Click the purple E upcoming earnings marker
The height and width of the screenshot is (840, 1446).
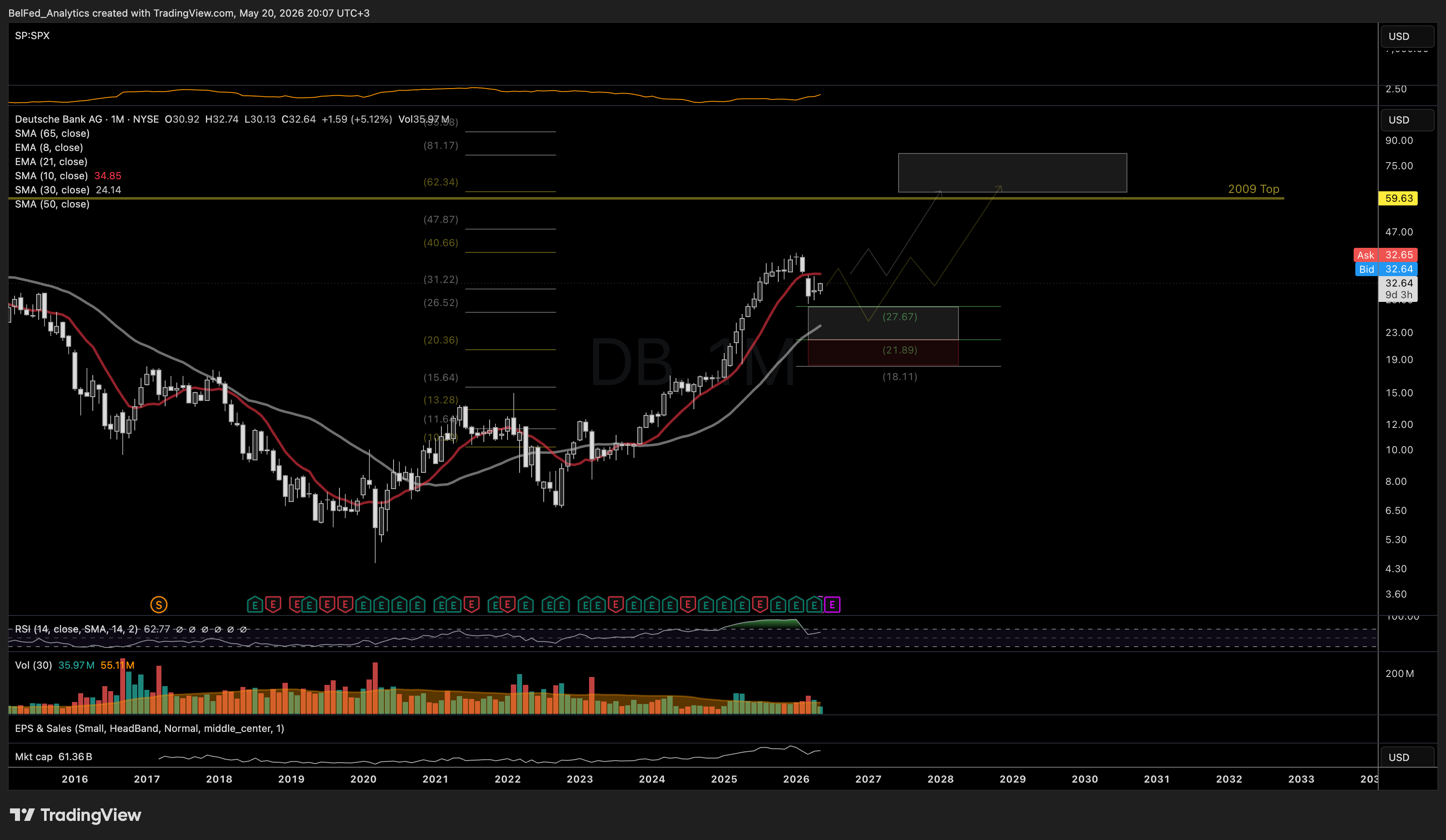pyautogui.click(x=832, y=604)
